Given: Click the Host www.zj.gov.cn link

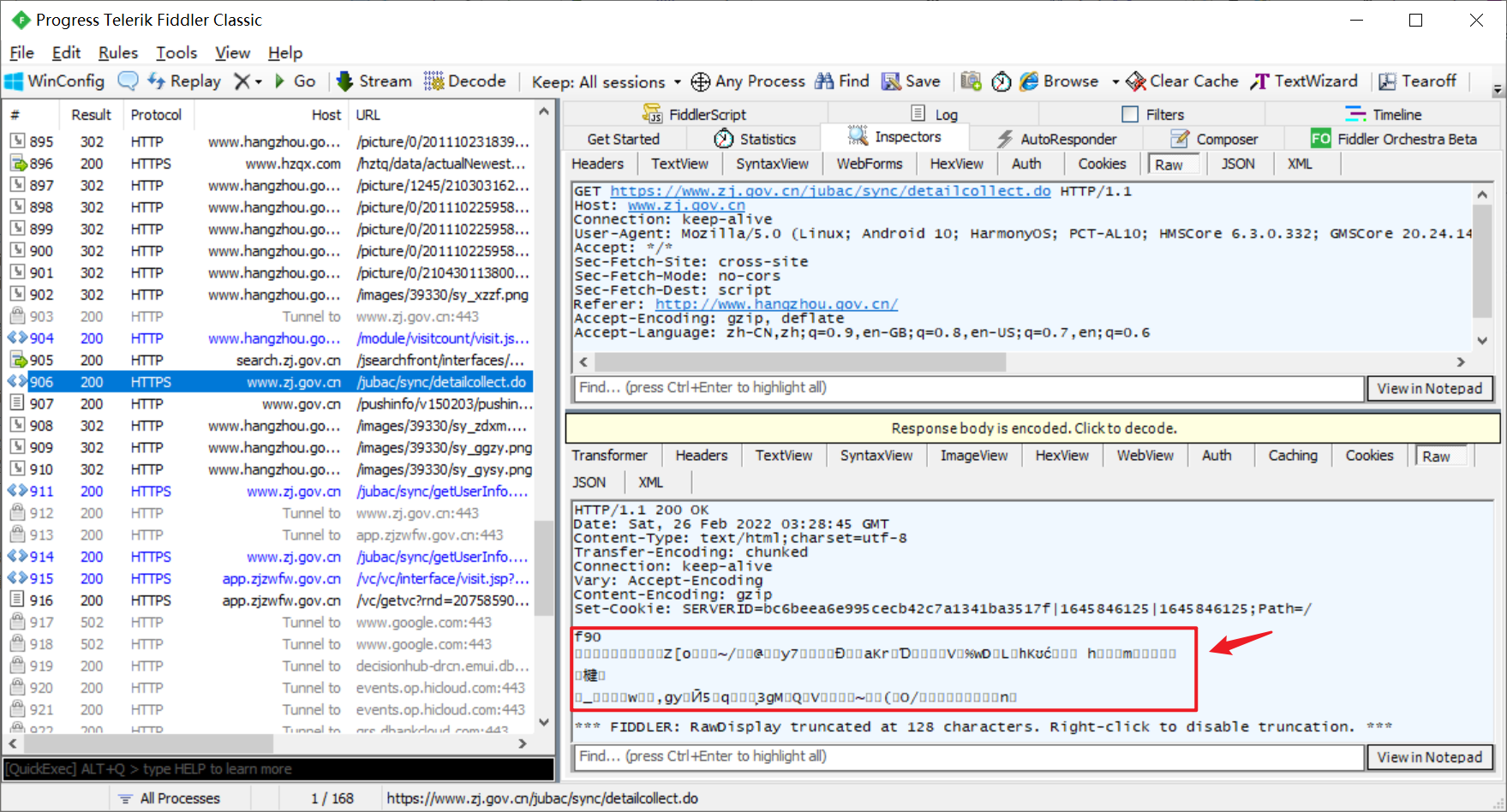Looking at the screenshot, I should click(x=686, y=206).
